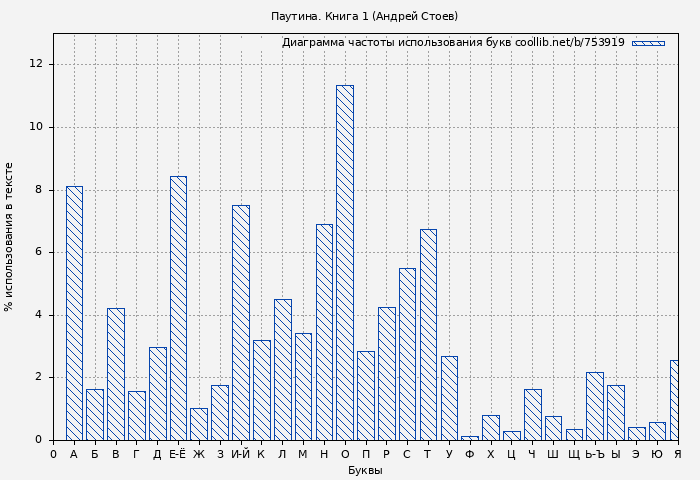Screen dimensions: 700x480
Task: Click the 12 tick label on y-axis
Action: 36,64
